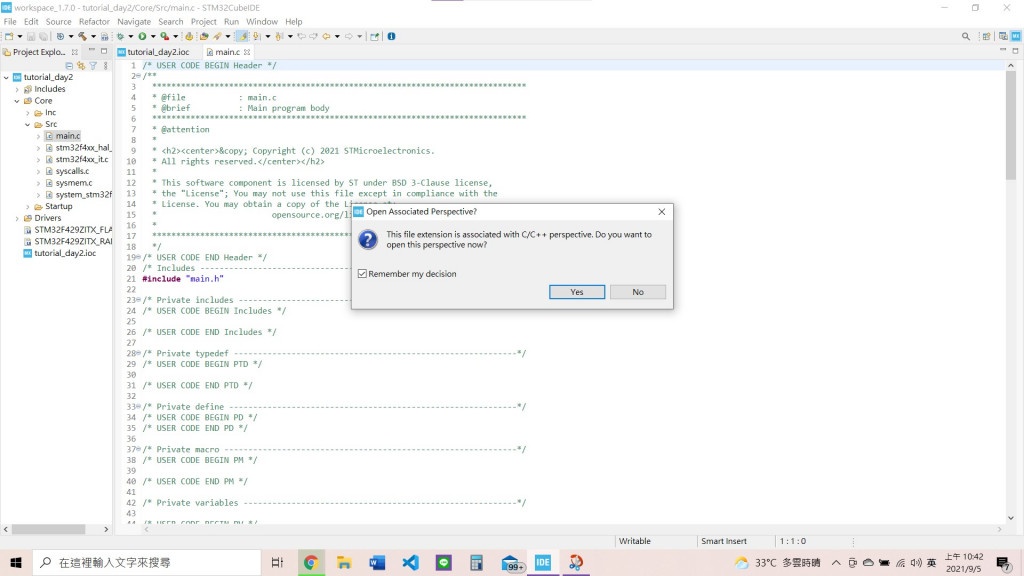Screen dimensions: 1024x576
Task: Open the Refactor menu
Action: click(x=94, y=22)
